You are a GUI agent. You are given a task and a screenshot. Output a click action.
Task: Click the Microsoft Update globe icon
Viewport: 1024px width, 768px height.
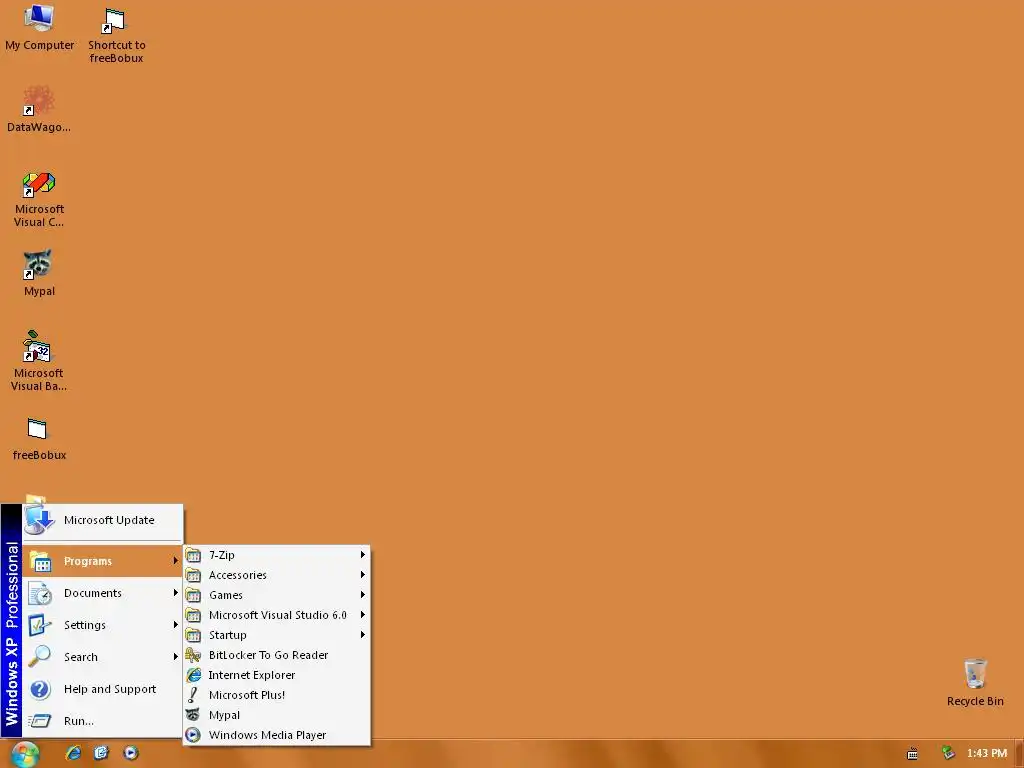tap(39, 520)
